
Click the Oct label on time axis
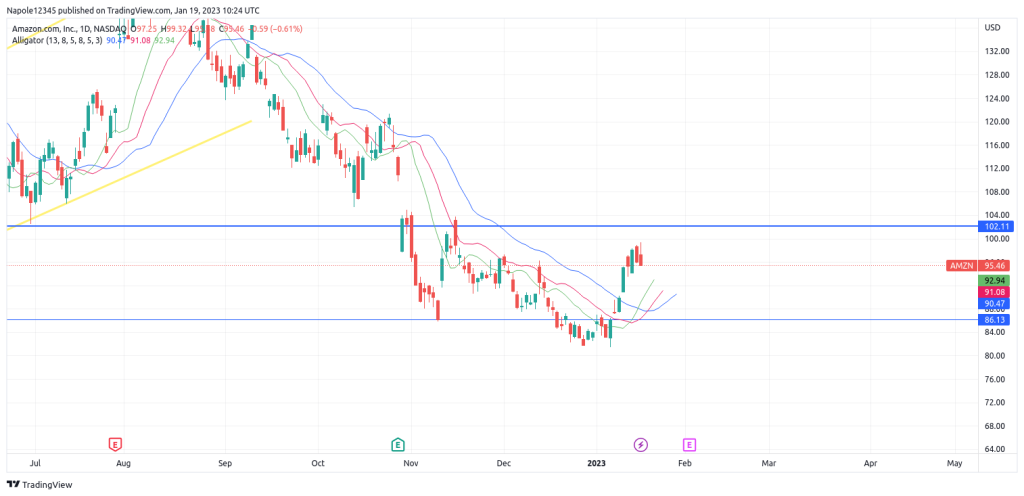pyautogui.click(x=318, y=463)
